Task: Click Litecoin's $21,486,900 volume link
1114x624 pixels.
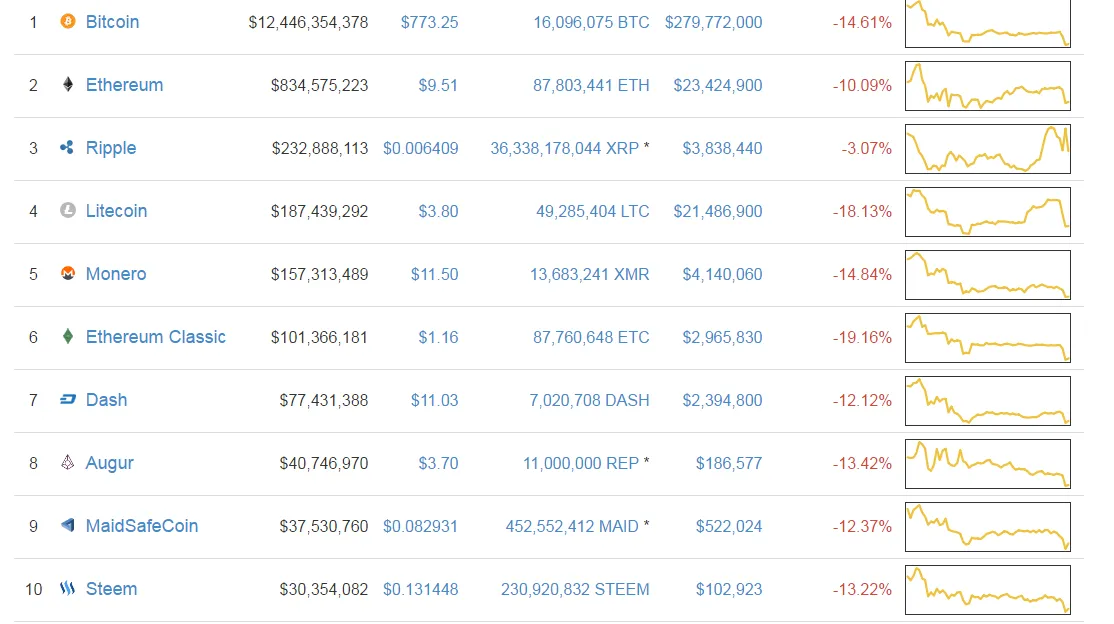Action: coord(718,211)
